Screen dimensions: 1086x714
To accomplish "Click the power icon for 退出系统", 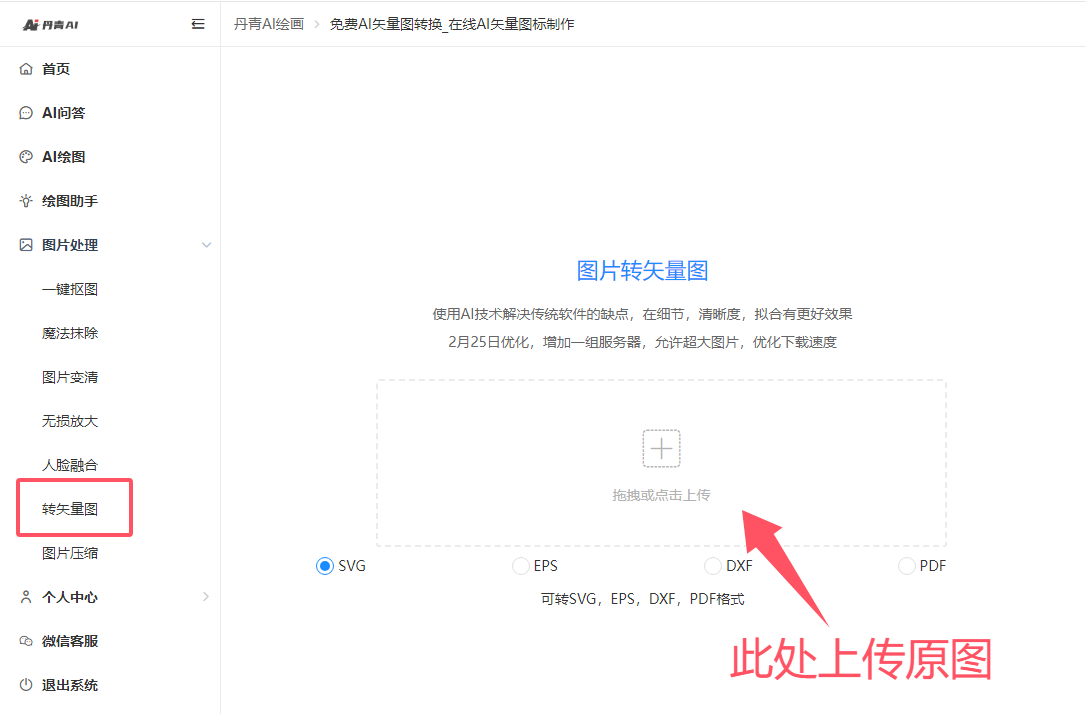I will click(26, 685).
